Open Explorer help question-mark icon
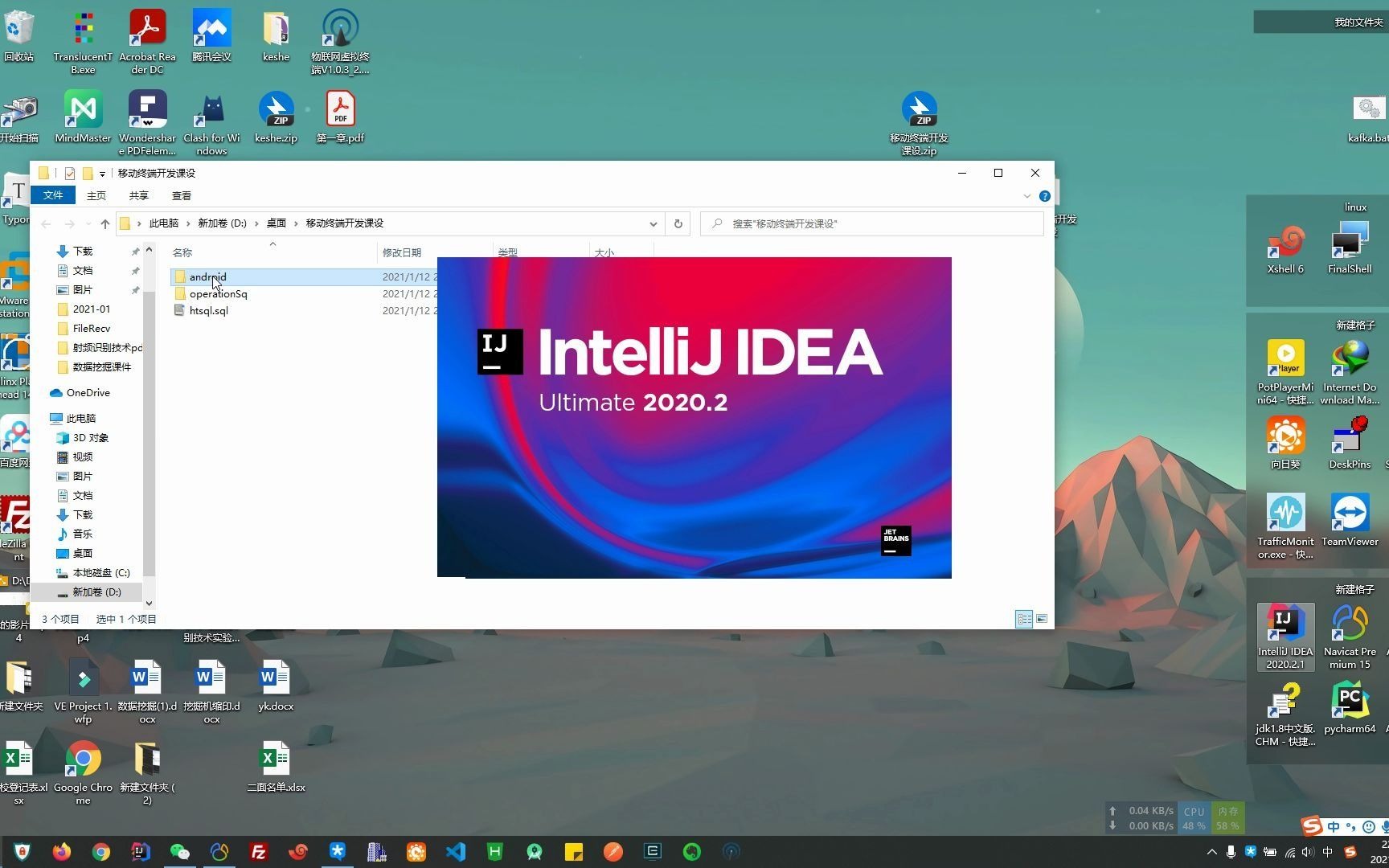The width and height of the screenshot is (1389, 868). tap(1045, 196)
